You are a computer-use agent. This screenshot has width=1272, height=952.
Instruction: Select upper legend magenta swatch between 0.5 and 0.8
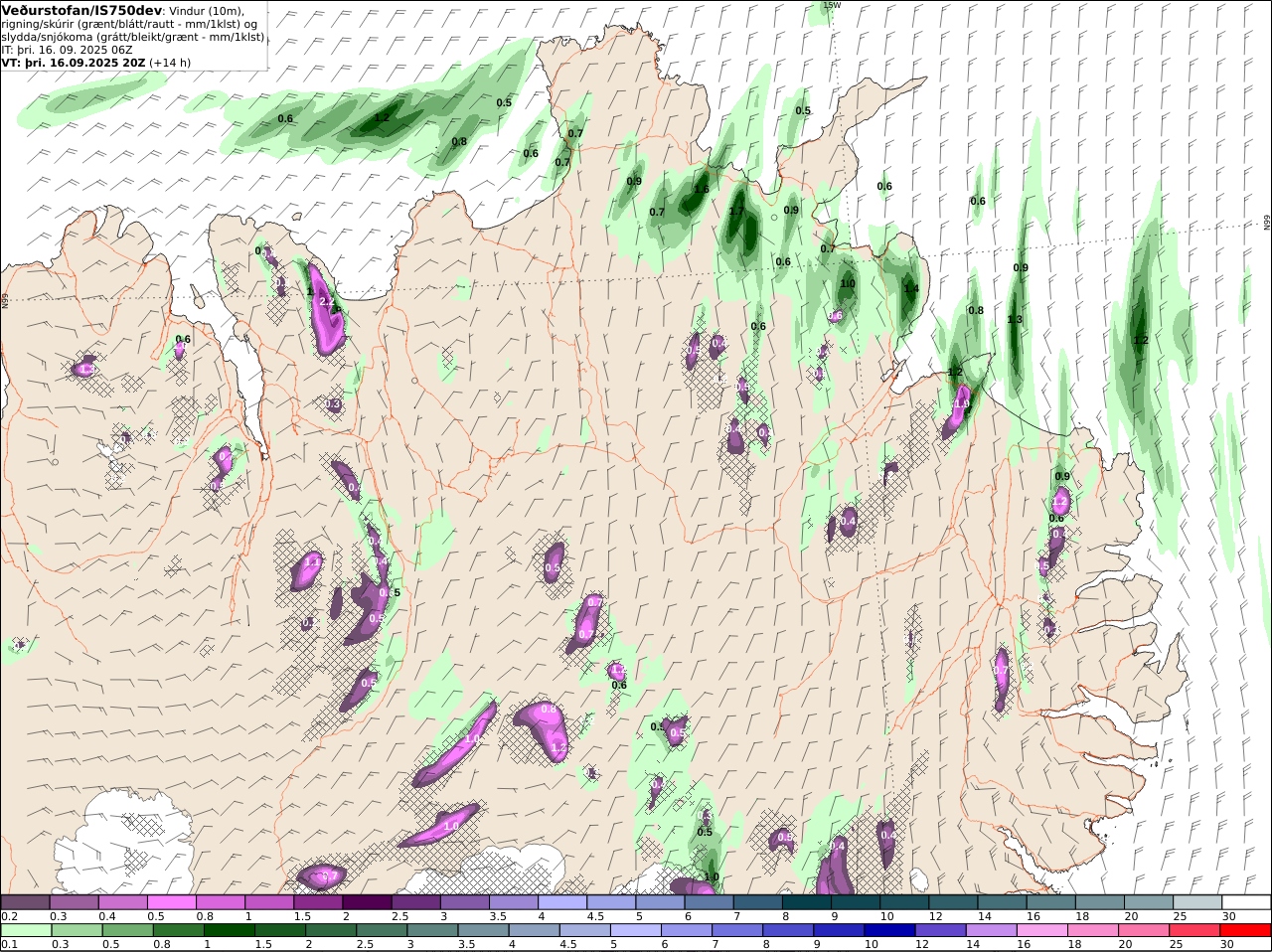(x=171, y=902)
